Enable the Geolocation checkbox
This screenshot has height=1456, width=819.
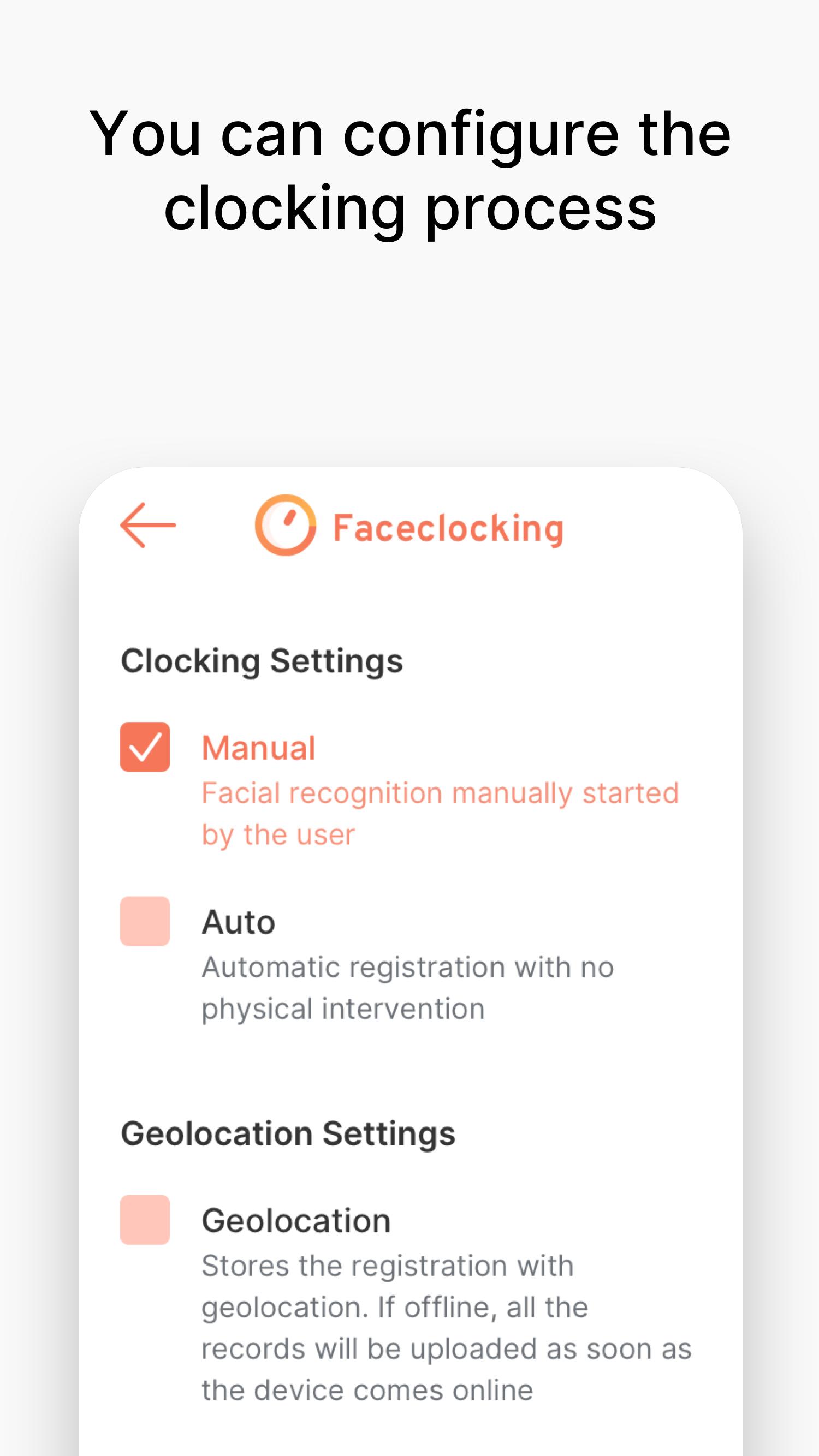click(x=145, y=1219)
